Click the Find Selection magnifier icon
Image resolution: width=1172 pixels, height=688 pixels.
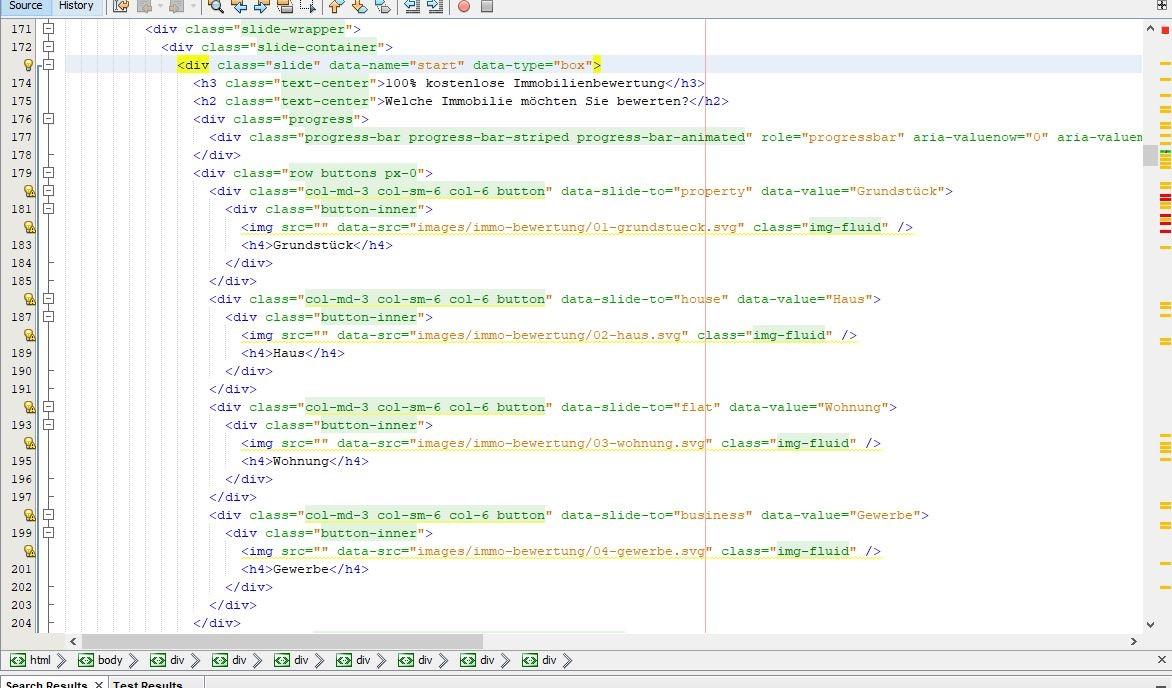pyautogui.click(x=215, y=7)
